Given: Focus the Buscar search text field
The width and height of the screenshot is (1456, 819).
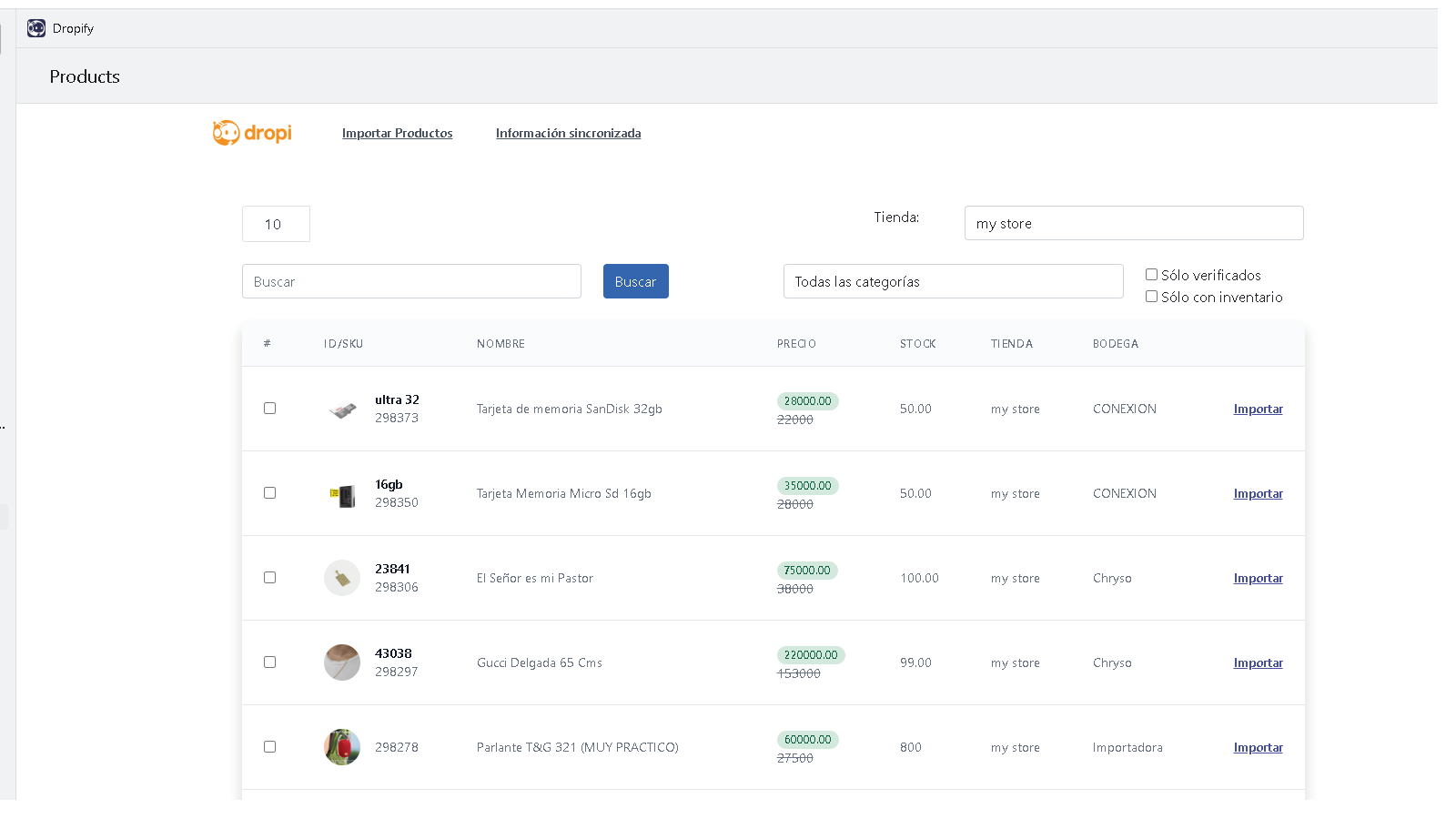Looking at the screenshot, I should [x=411, y=281].
